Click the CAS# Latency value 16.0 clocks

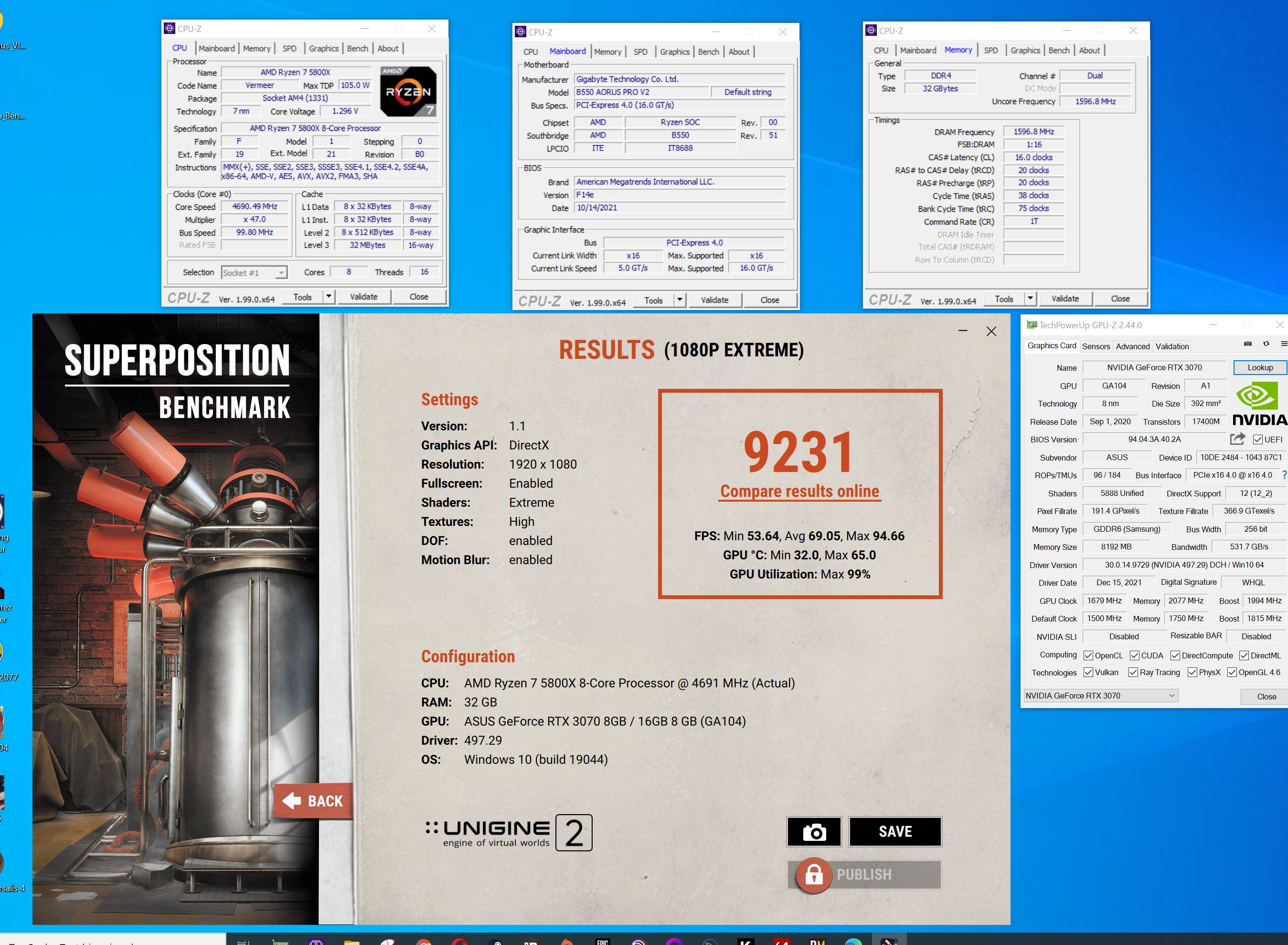[x=1033, y=157]
